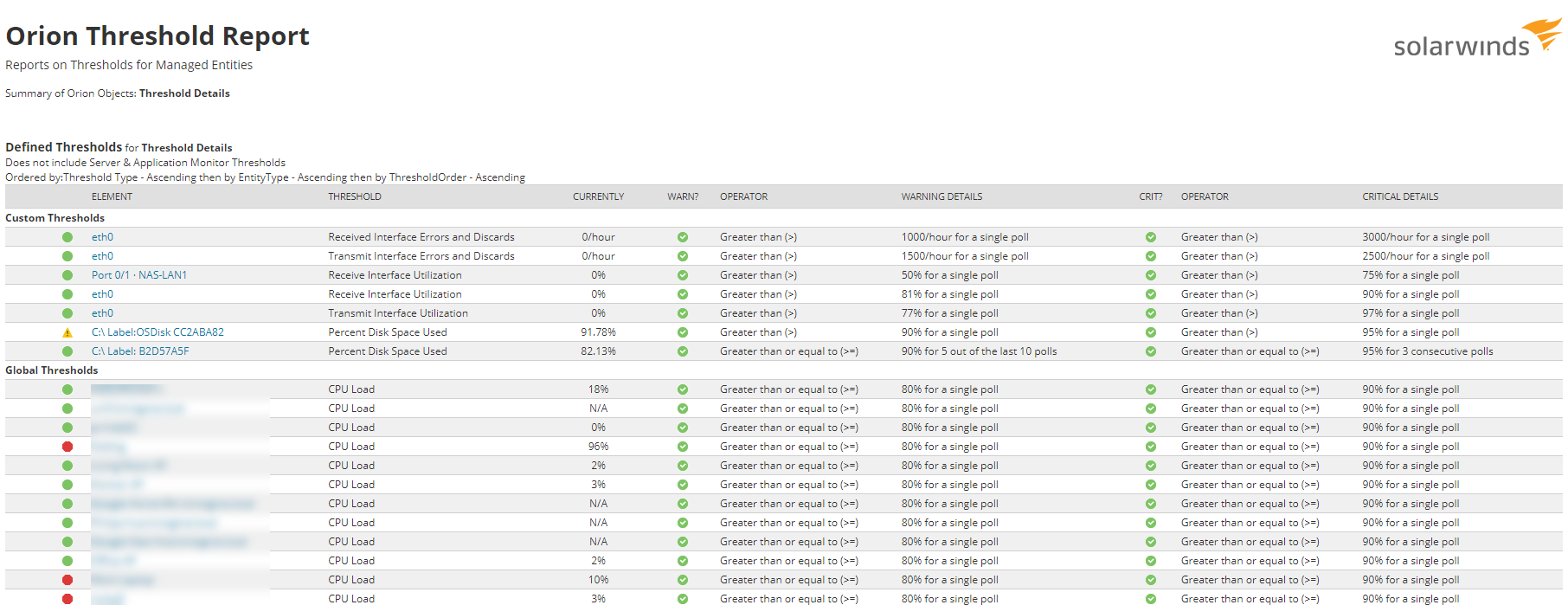Click '95% for 3 consecutive polls' detail
The width and height of the screenshot is (1568, 605).
click(x=1428, y=351)
